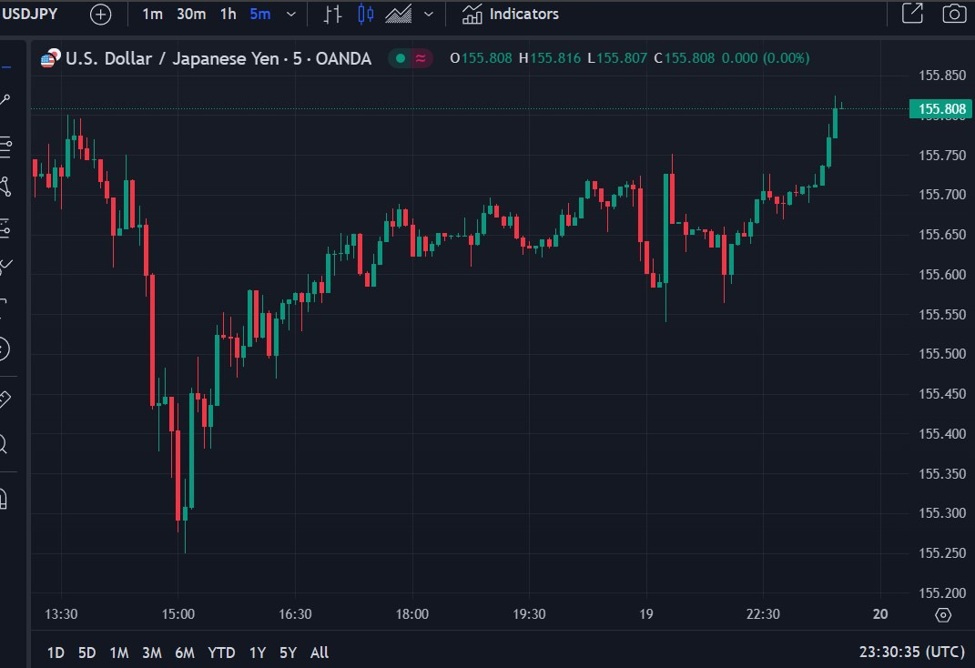Set date range to YTD

pos(221,653)
